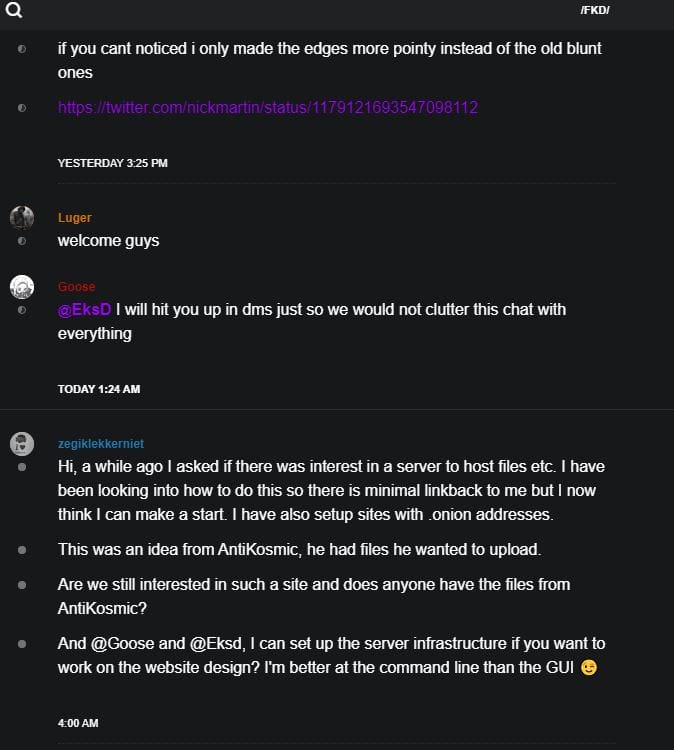This screenshot has width=674, height=750.
Task: Open the /FKD/ channel header
Action: tap(595, 10)
